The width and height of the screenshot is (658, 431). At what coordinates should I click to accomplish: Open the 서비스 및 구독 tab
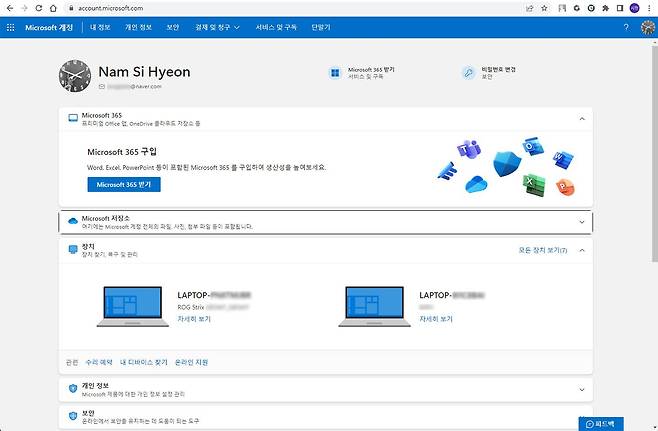(276, 27)
